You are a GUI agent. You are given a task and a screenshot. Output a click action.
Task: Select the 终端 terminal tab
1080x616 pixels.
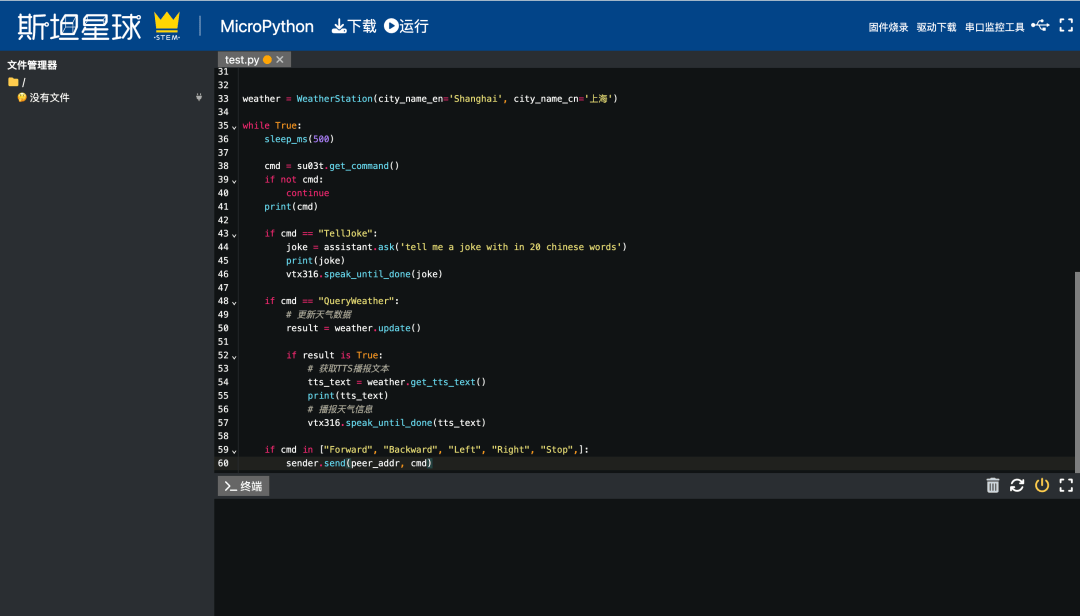243,486
